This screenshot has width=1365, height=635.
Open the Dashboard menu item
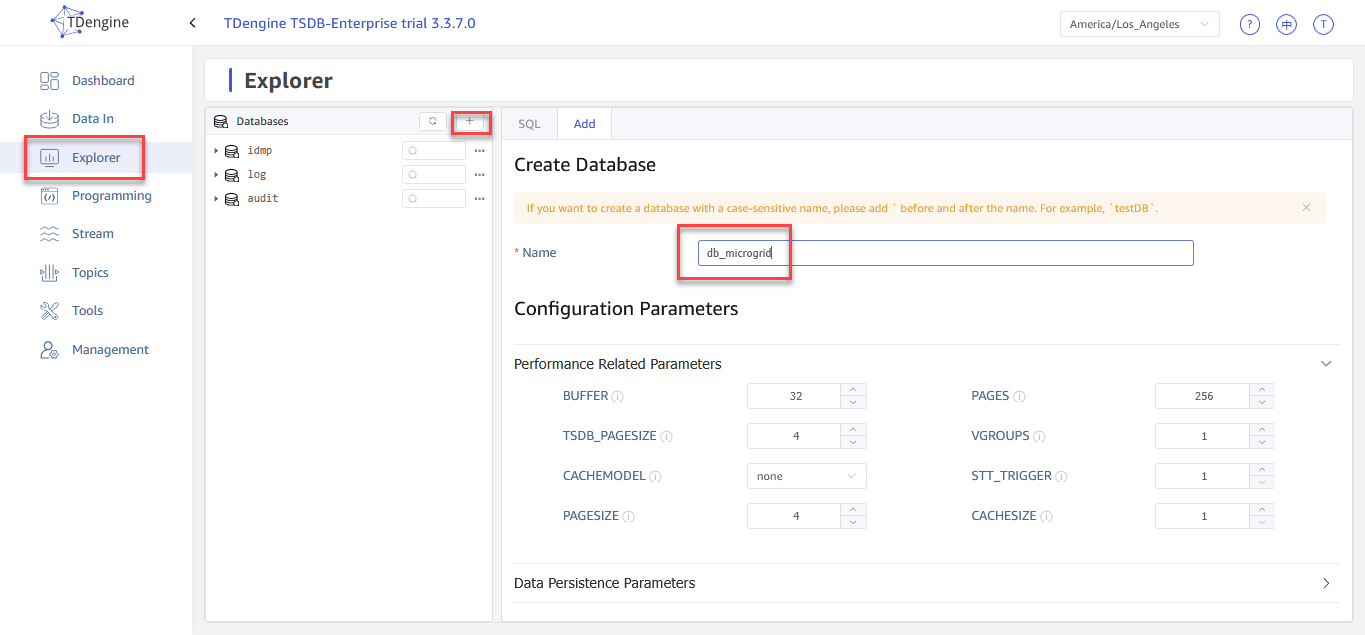(x=102, y=80)
